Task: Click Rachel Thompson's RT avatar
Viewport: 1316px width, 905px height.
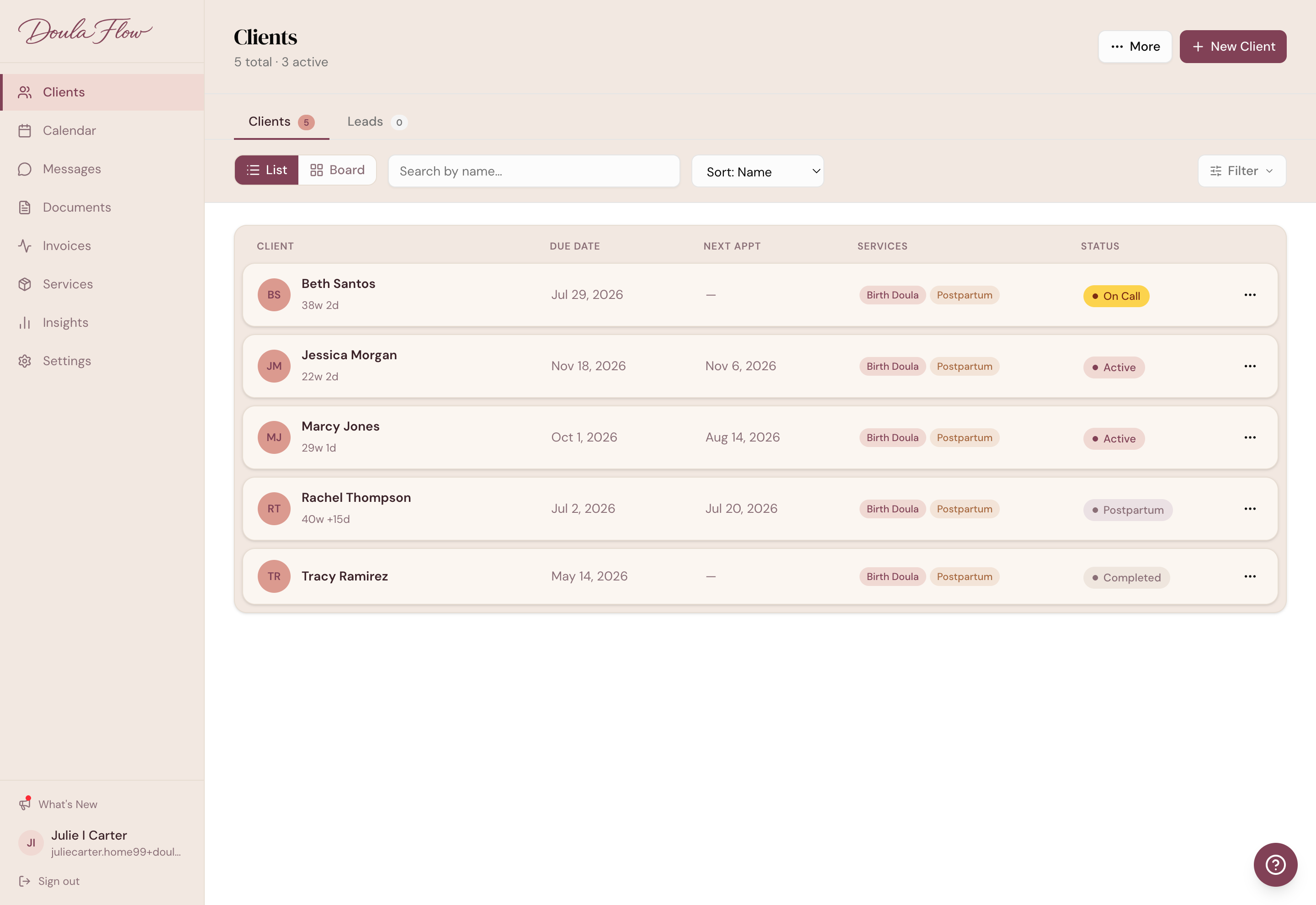Action: [274, 509]
